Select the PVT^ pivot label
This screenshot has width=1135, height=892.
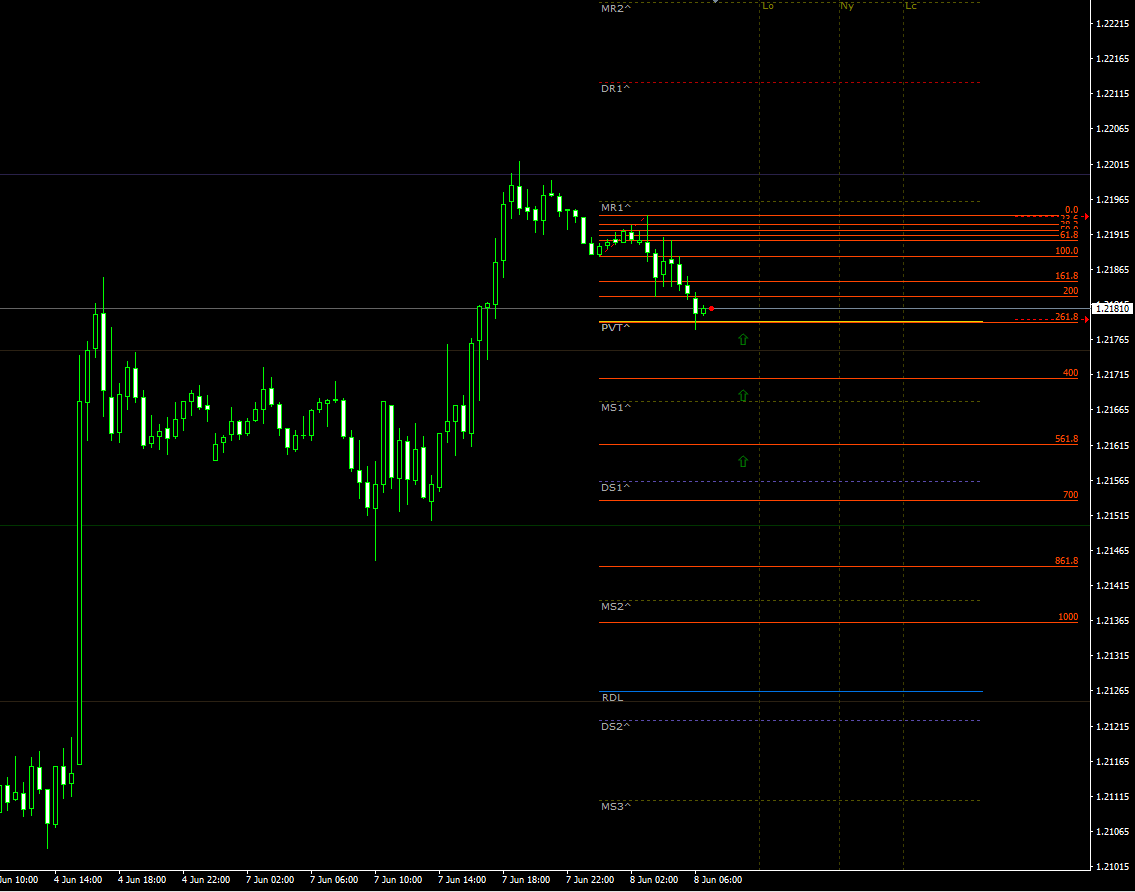(x=615, y=328)
